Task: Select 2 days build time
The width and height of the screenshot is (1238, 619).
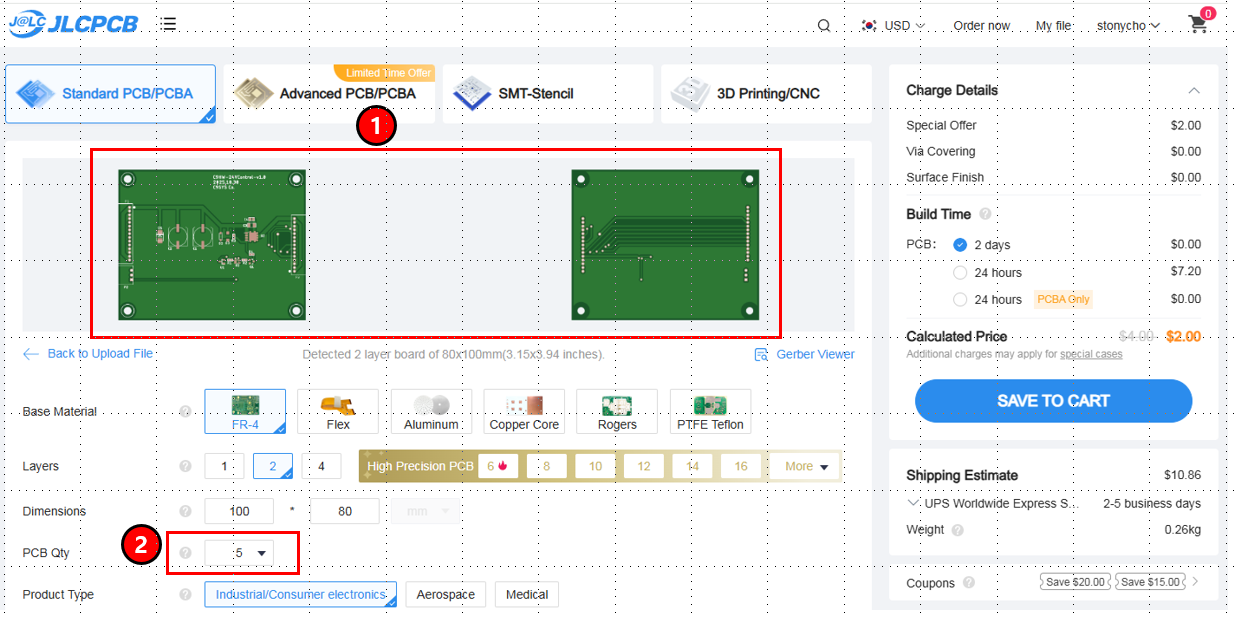Action: tap(961, 245)
